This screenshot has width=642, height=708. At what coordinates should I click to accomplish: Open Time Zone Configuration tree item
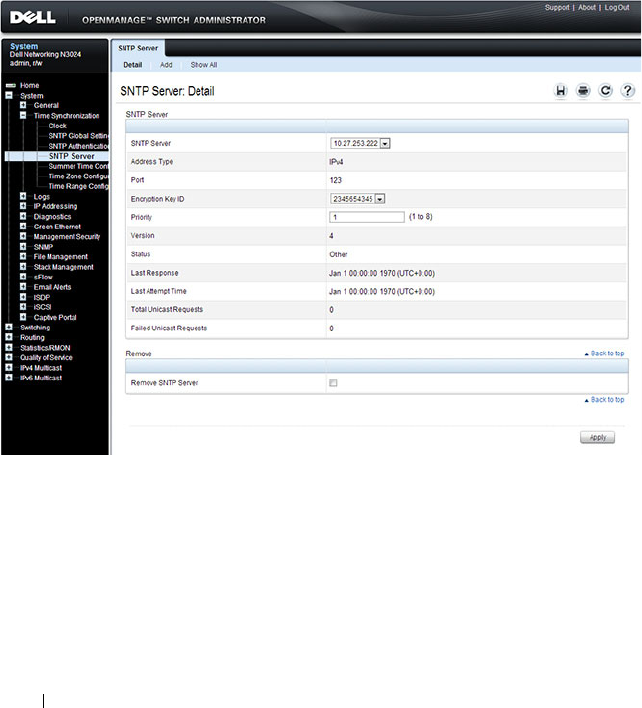click(x=79, y=176)
